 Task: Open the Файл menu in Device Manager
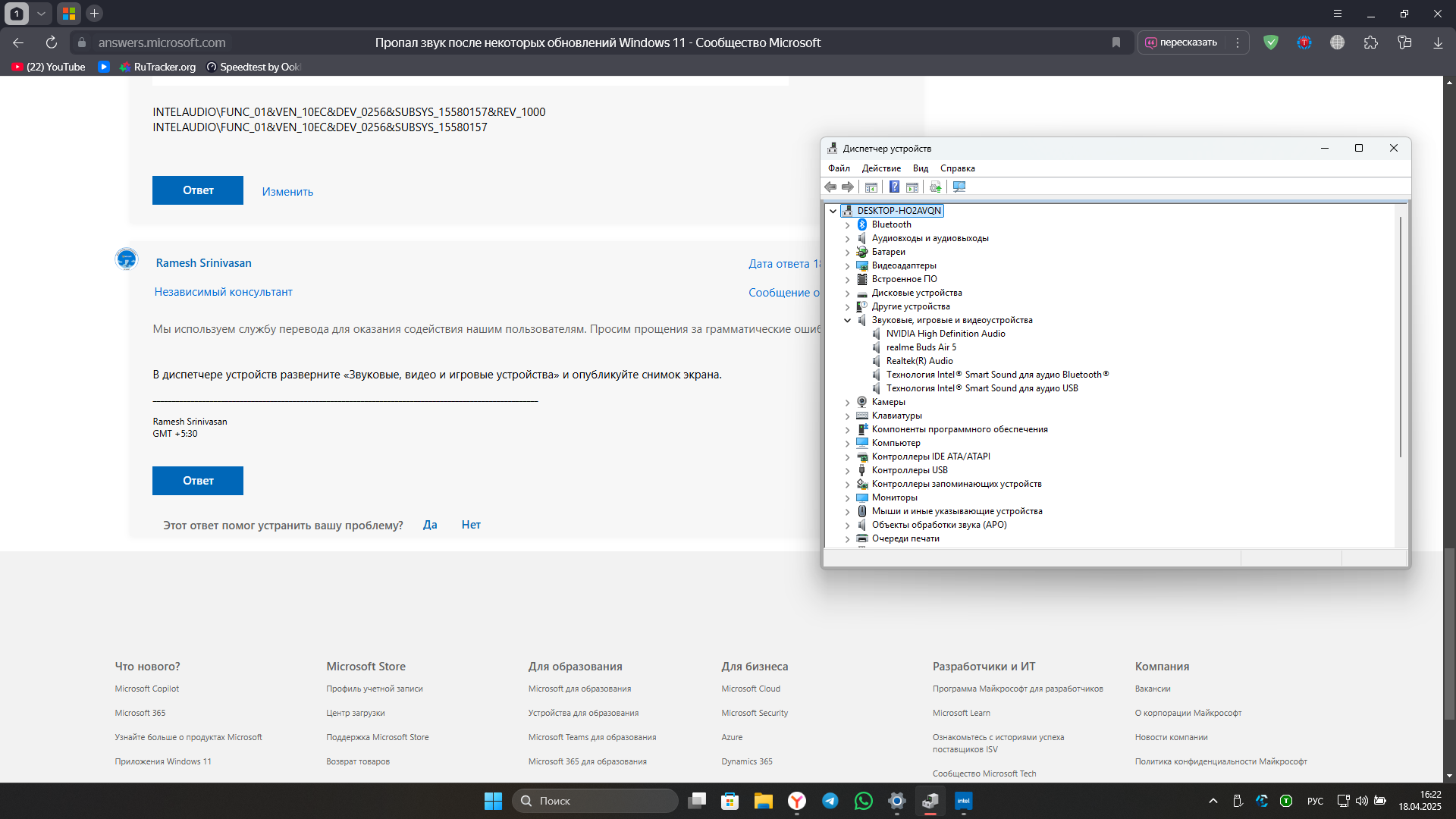pyautogui.click(x=839, y=168)
